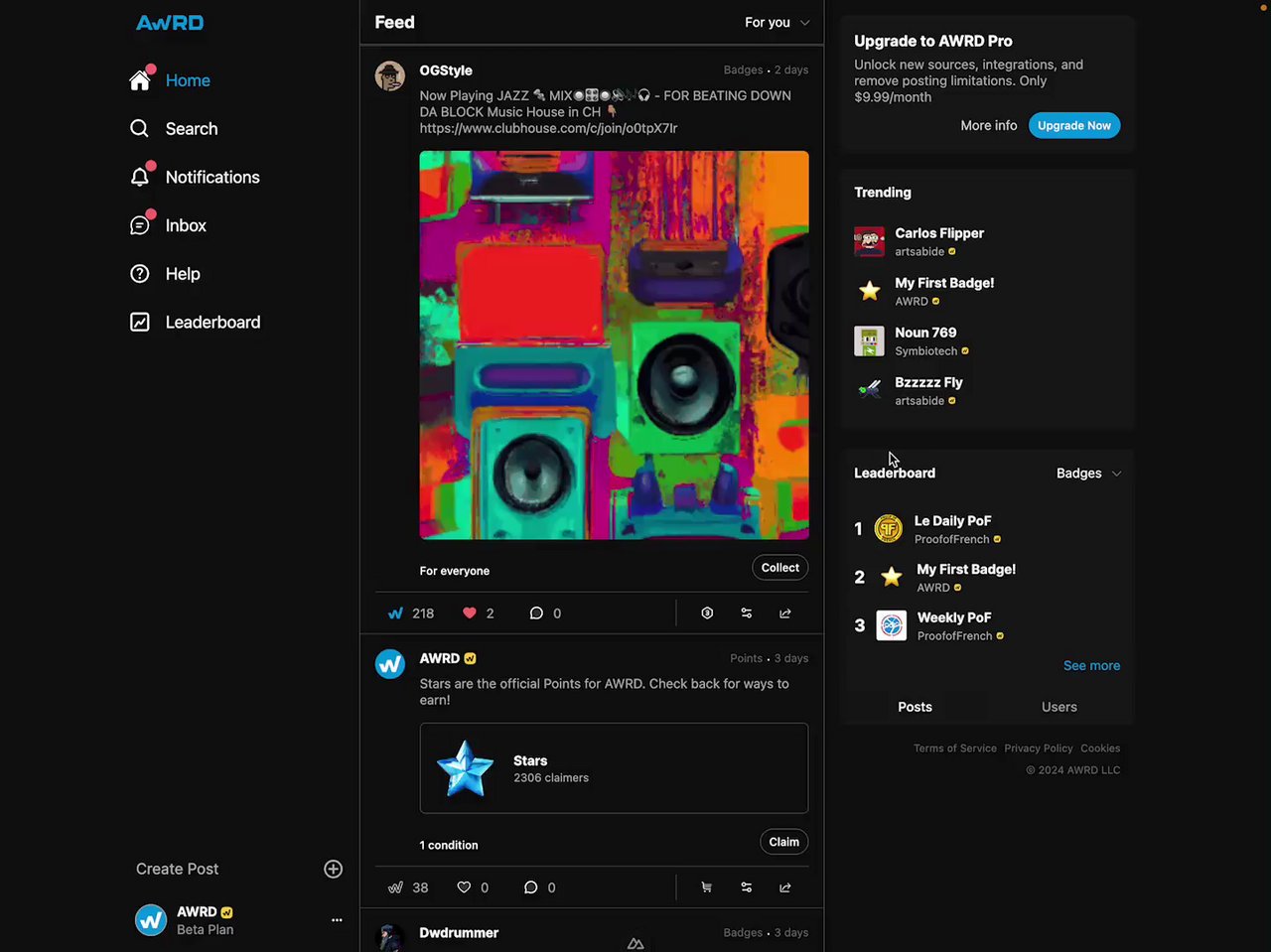The height and width of the screenshot is (952, 1271).
Task: Open the Leaderboard chart icon in sidebar
Action: (140, 322)
